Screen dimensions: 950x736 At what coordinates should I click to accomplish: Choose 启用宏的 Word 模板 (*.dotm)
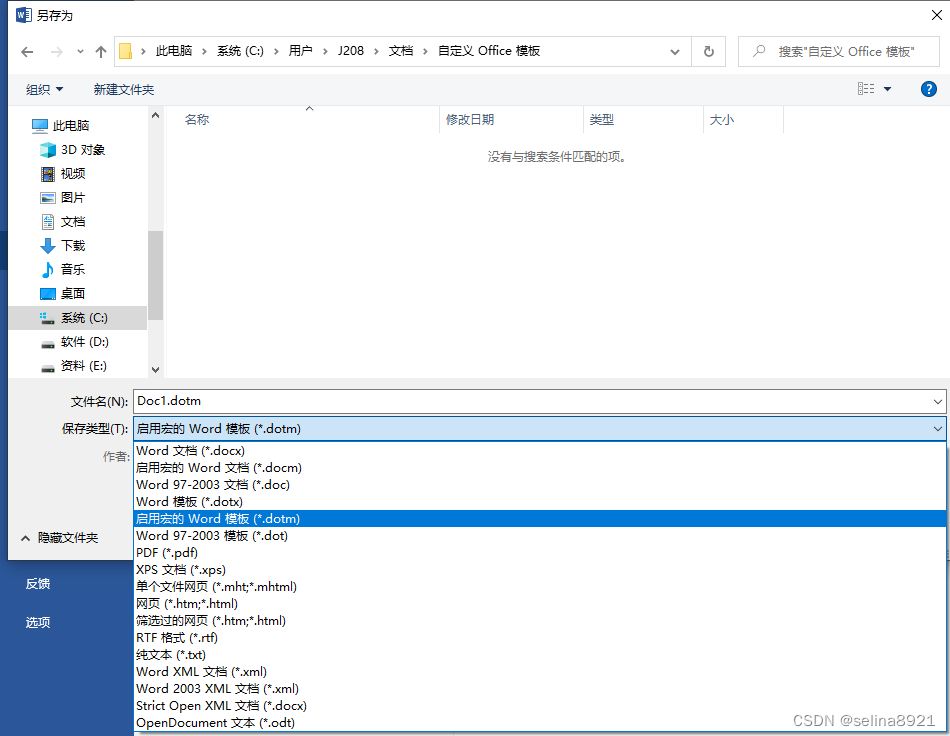pos(539,519)
